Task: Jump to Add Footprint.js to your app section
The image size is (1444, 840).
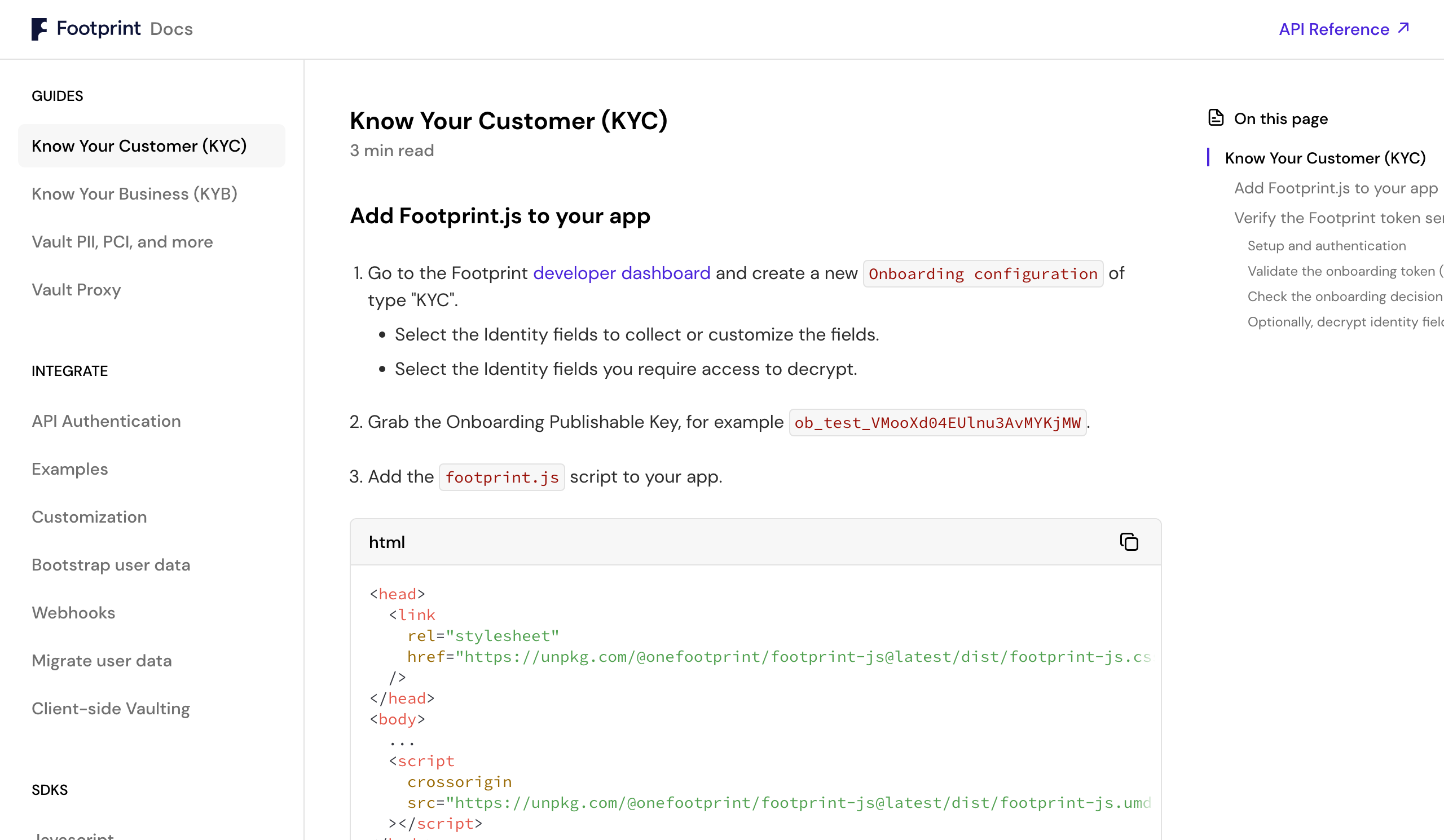Action: (1336, 188)
